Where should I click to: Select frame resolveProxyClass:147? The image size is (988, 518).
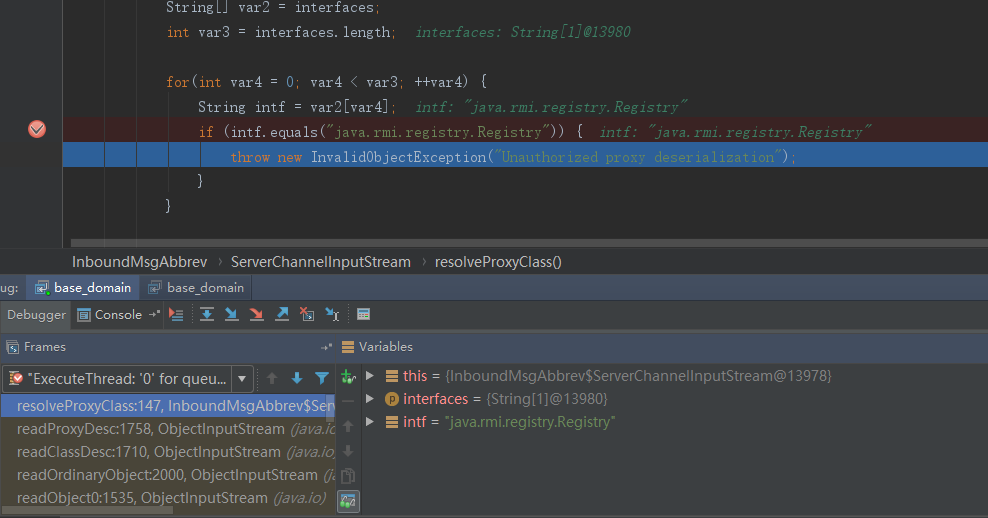coord(168,406)
